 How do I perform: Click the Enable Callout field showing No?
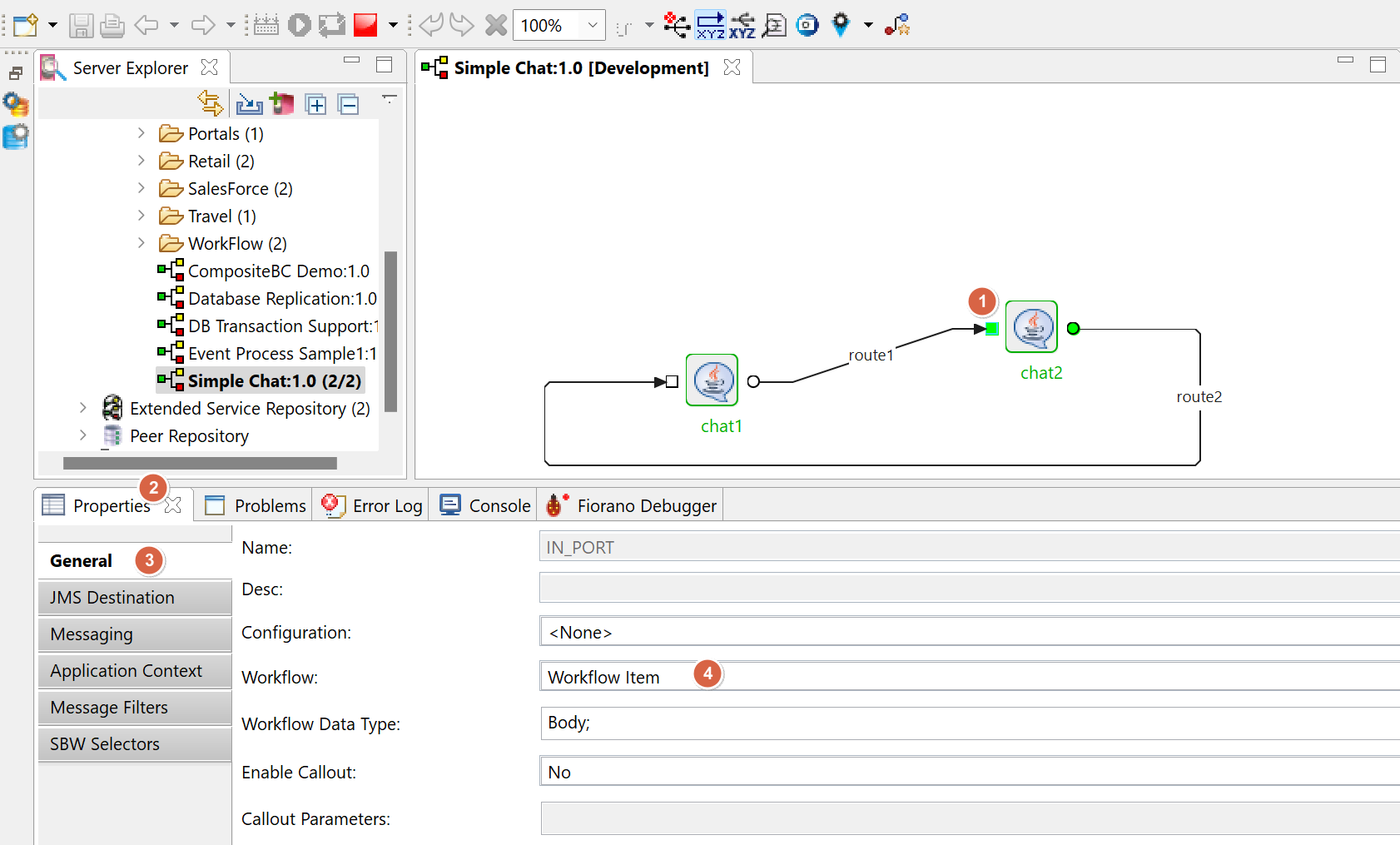[x=970, y=772]
